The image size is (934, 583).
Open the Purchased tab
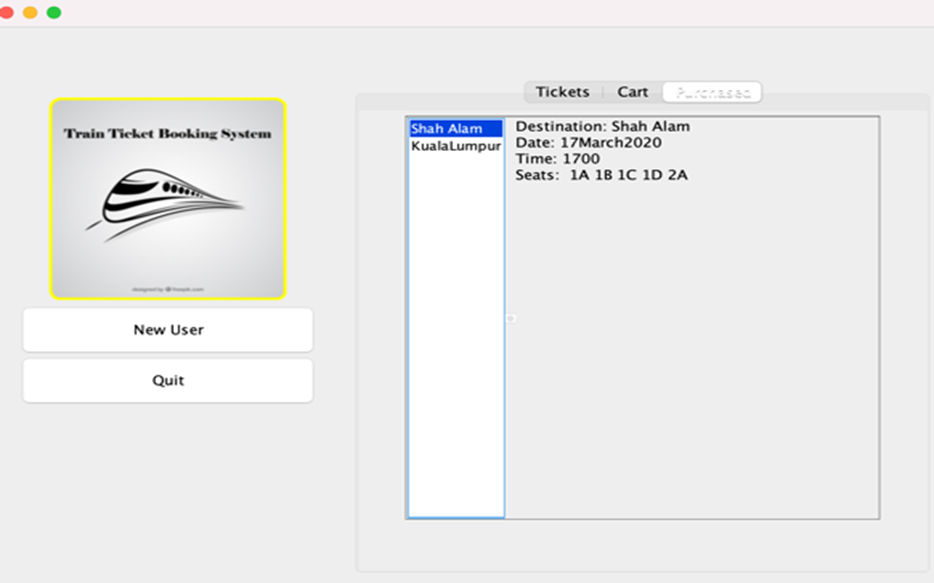click(712, 91)
